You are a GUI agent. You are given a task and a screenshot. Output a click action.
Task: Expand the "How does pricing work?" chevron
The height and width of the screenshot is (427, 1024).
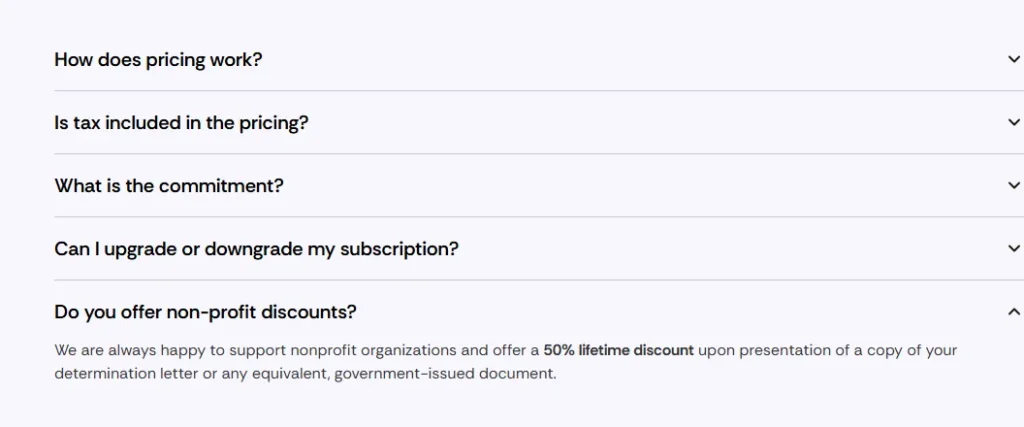tap(1014, 59)
